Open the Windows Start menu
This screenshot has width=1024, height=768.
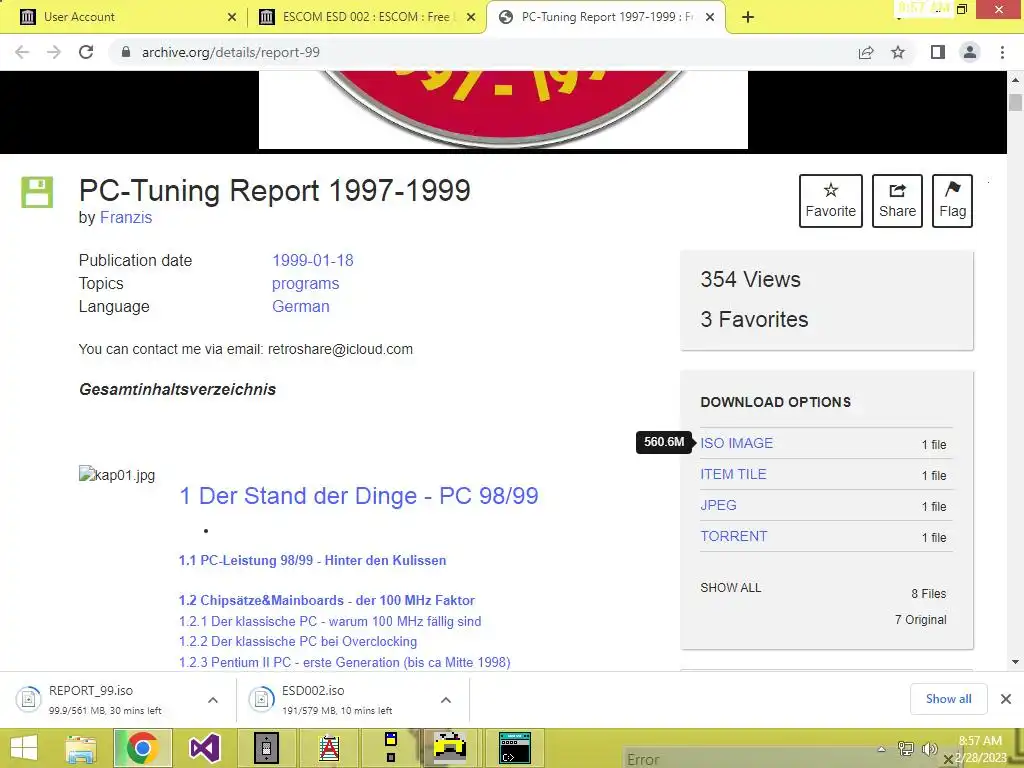coord(24,748)
